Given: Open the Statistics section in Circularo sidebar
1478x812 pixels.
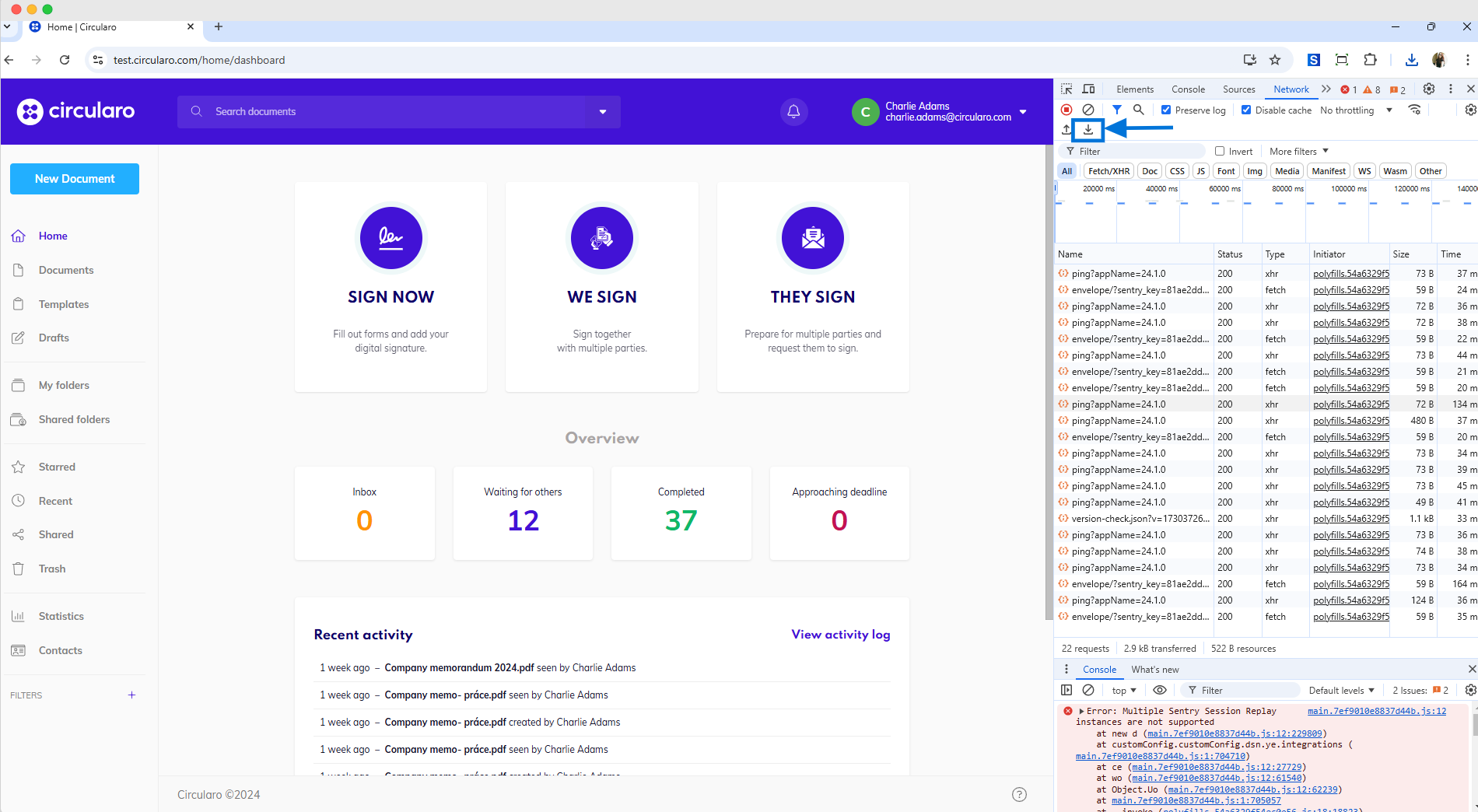Looking at the screenshot, I should [60, 615].
